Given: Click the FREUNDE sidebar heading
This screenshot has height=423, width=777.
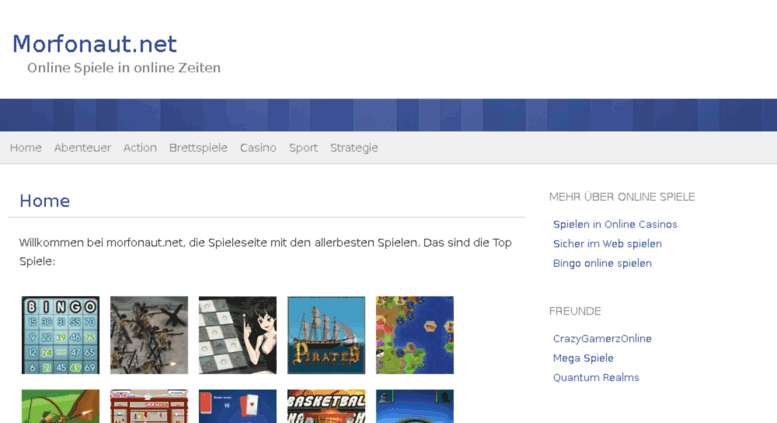Looking at the screenshot, I should click(575, 311).
